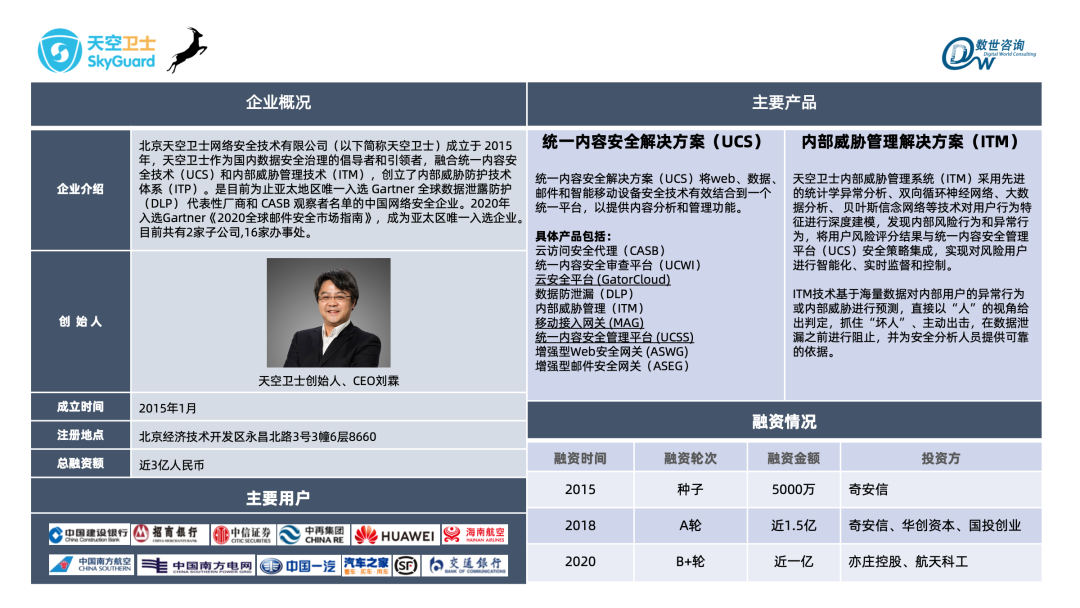Click the 融资时间 column header
This screenshot has height=608, width=1080.
[580, 459]
